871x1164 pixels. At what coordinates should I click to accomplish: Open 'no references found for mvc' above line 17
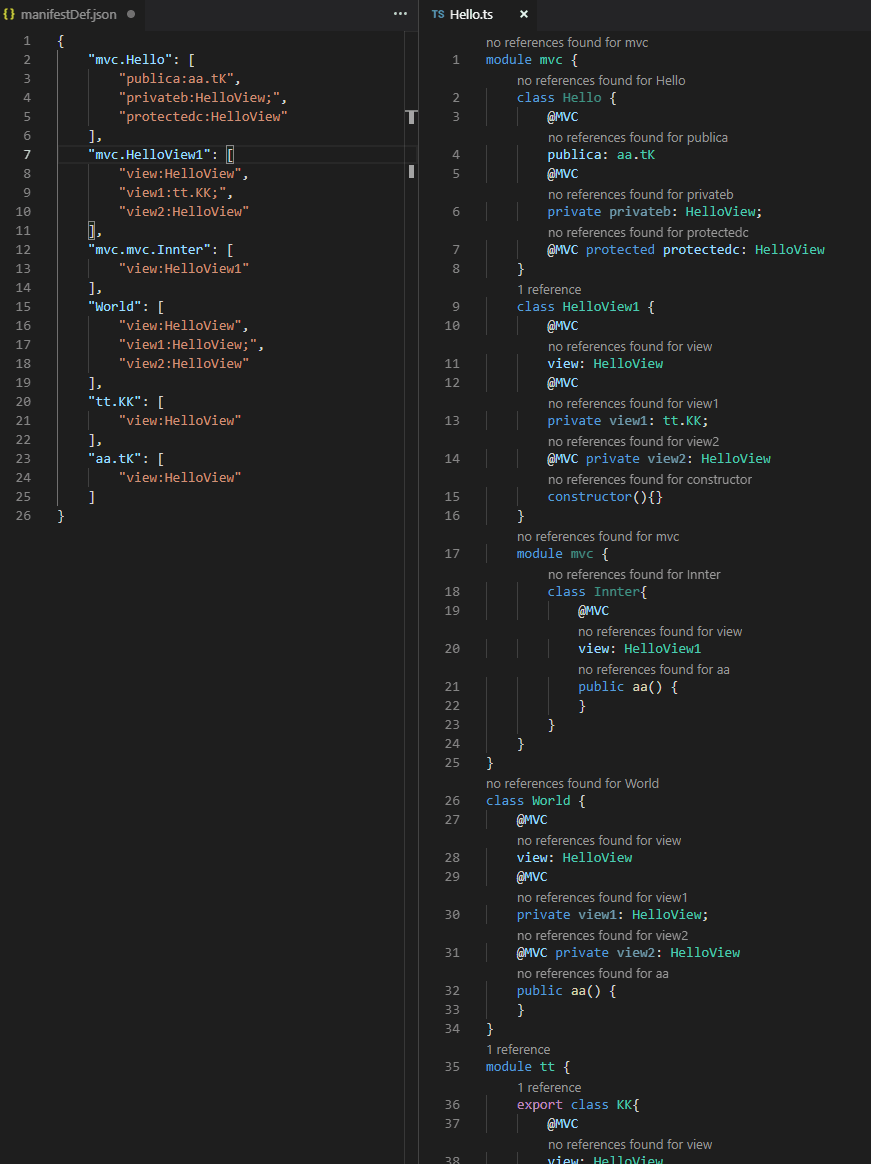[598, 537]
